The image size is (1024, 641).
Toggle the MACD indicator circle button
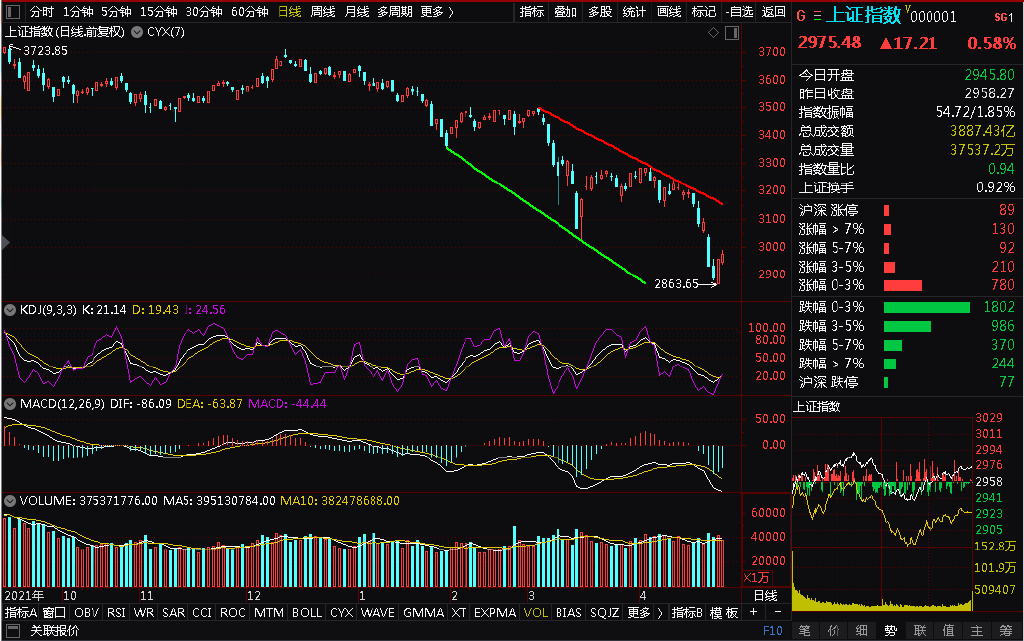click(10, 404)
